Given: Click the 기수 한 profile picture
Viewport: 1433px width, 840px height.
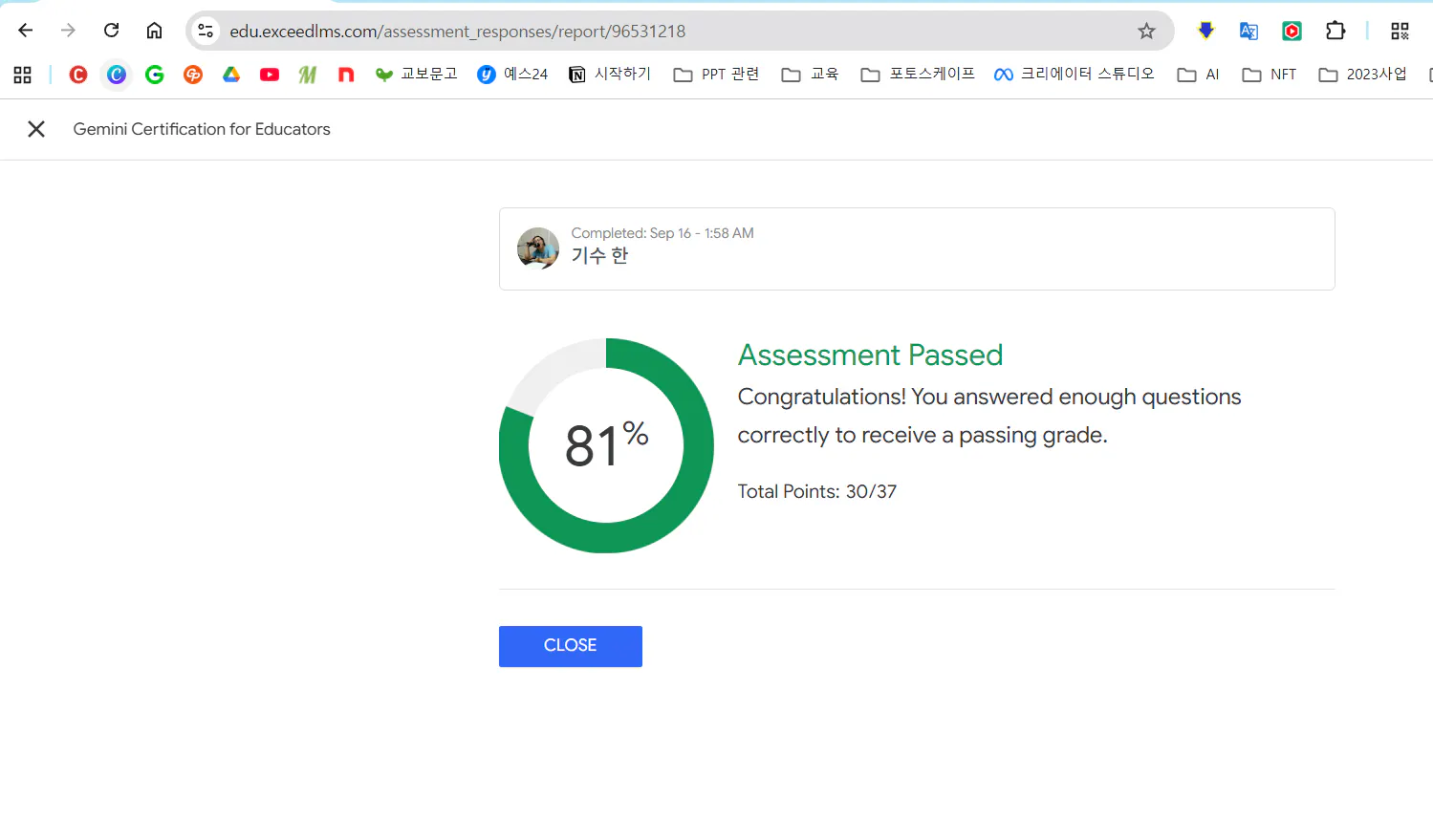Looking at the screenshot, I should 537,248.
